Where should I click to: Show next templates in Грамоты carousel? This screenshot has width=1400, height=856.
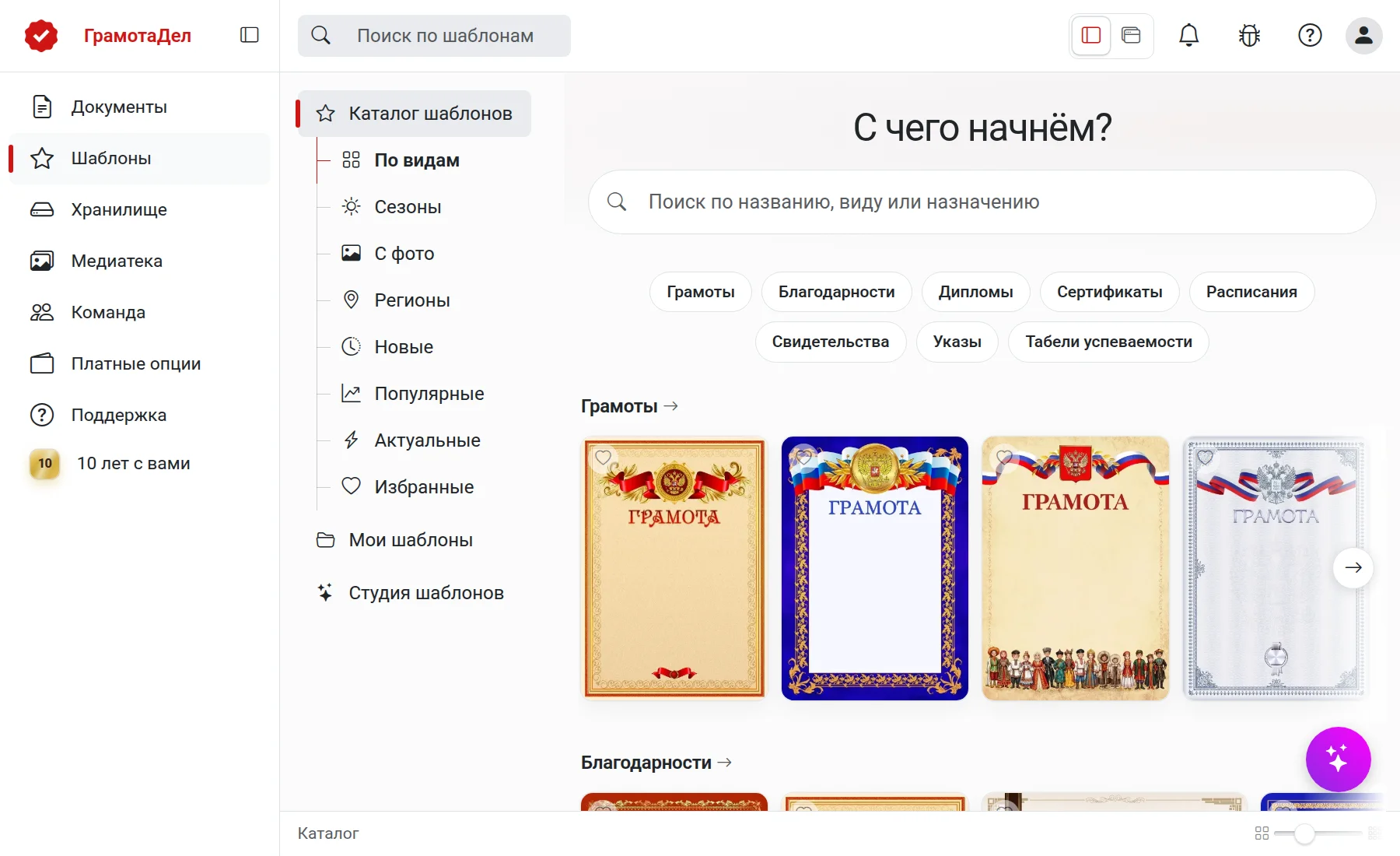click(x=1353, y=567)
